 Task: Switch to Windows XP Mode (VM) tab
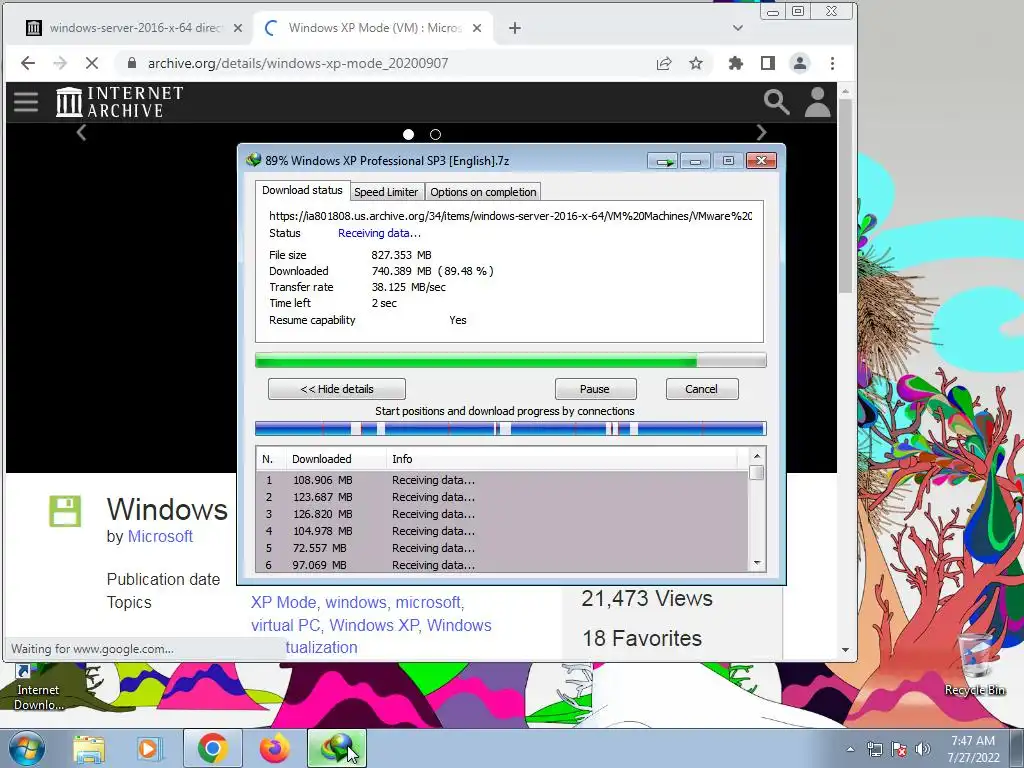click(374, 28)
